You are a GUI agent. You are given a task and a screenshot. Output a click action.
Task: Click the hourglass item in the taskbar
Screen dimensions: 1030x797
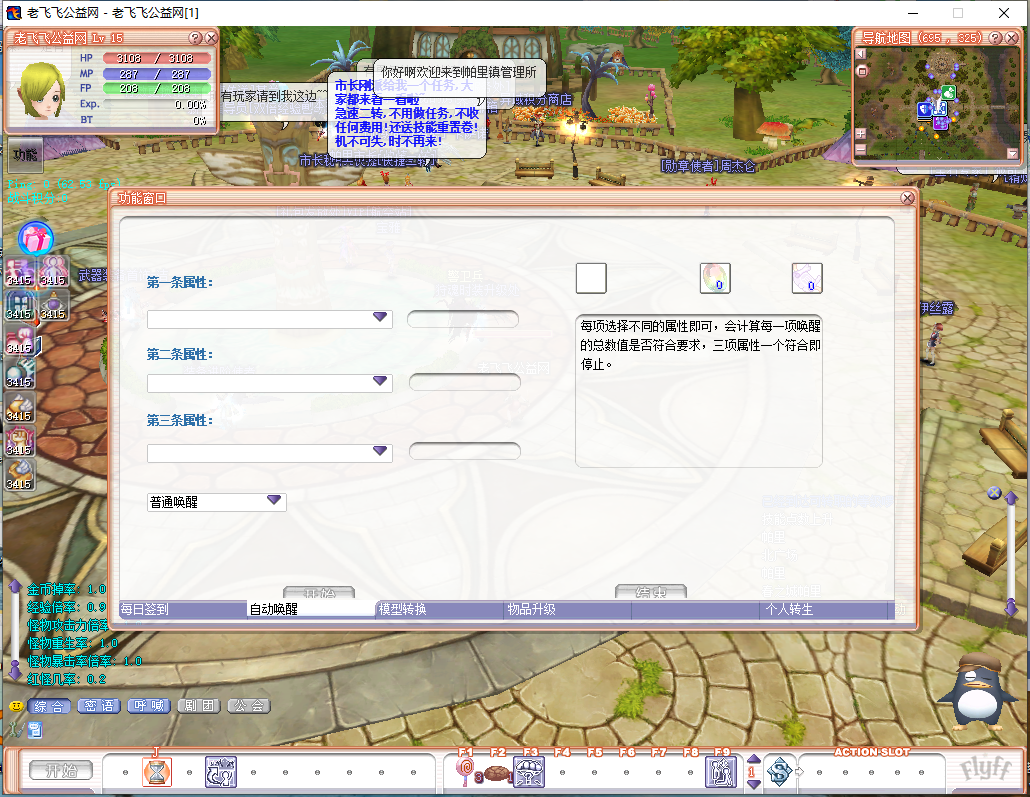click(x=157, y=771)
